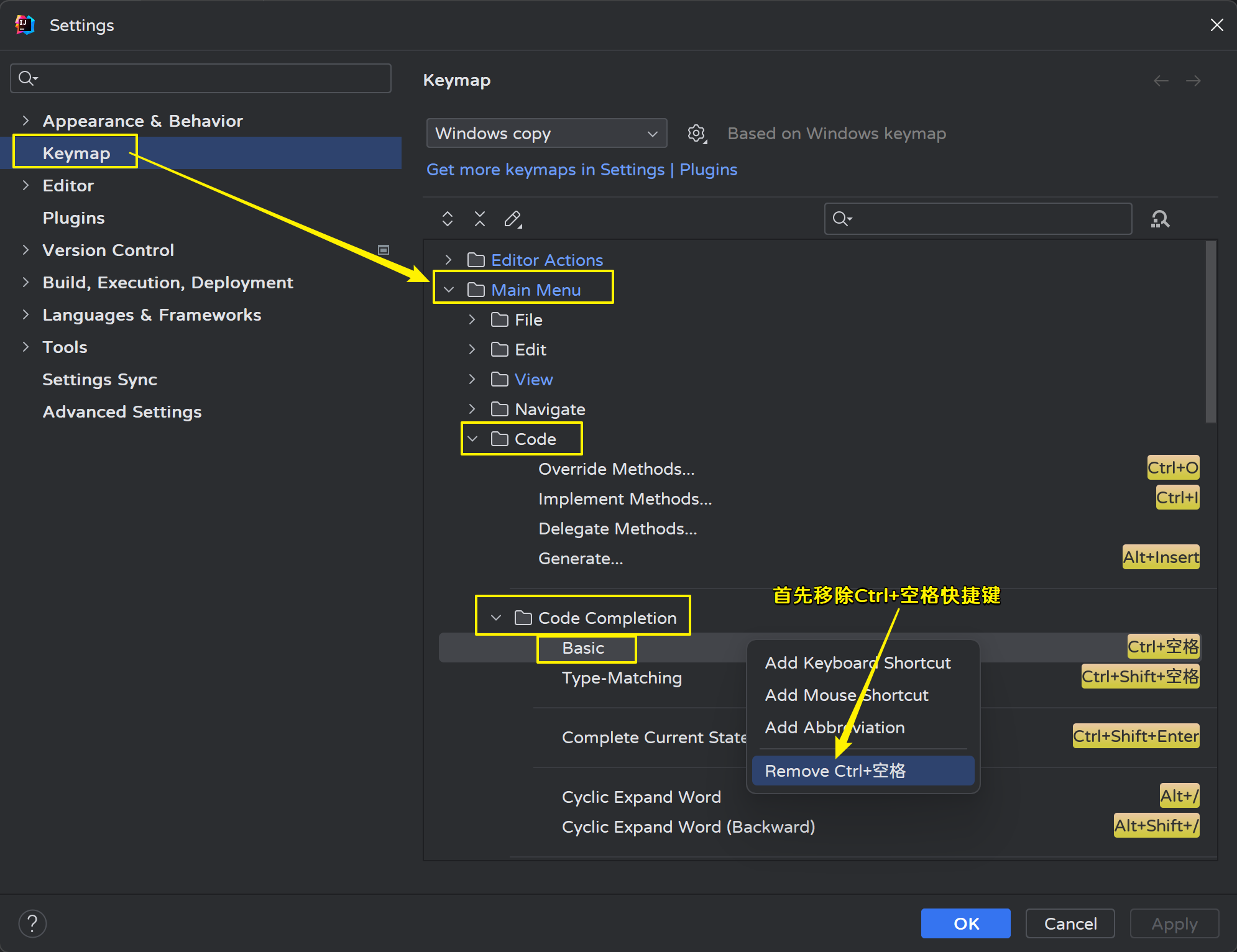1237x952 pixels.
Task: Open keymap gear options icon
Action: [697, 134]
